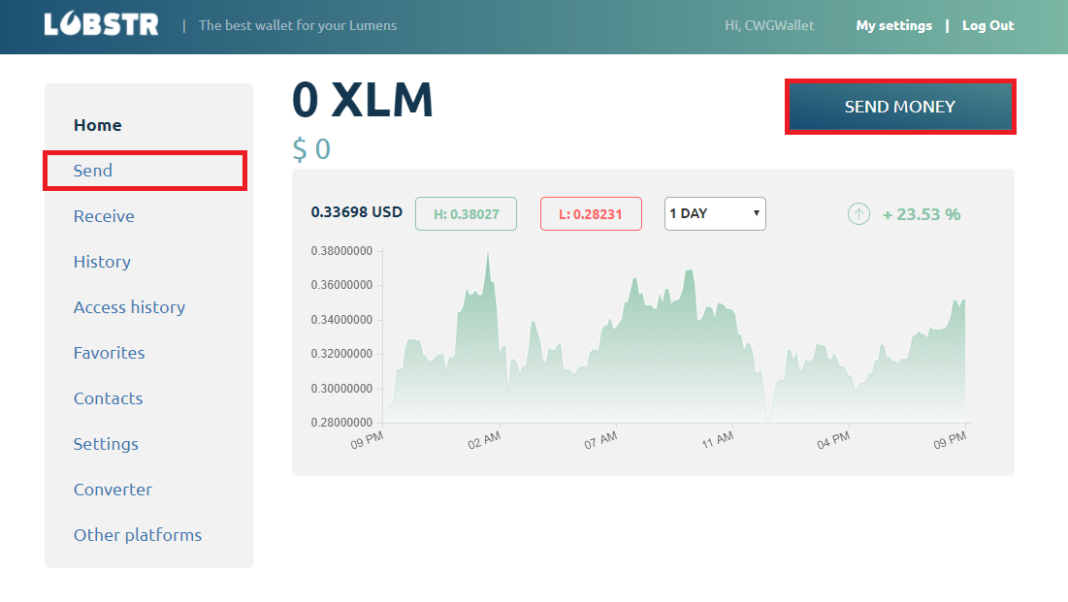The height and width of the screenshot is (602, 1068).
Task: Click the 0.32000000 y-axis label
Action: click(341, 354)
